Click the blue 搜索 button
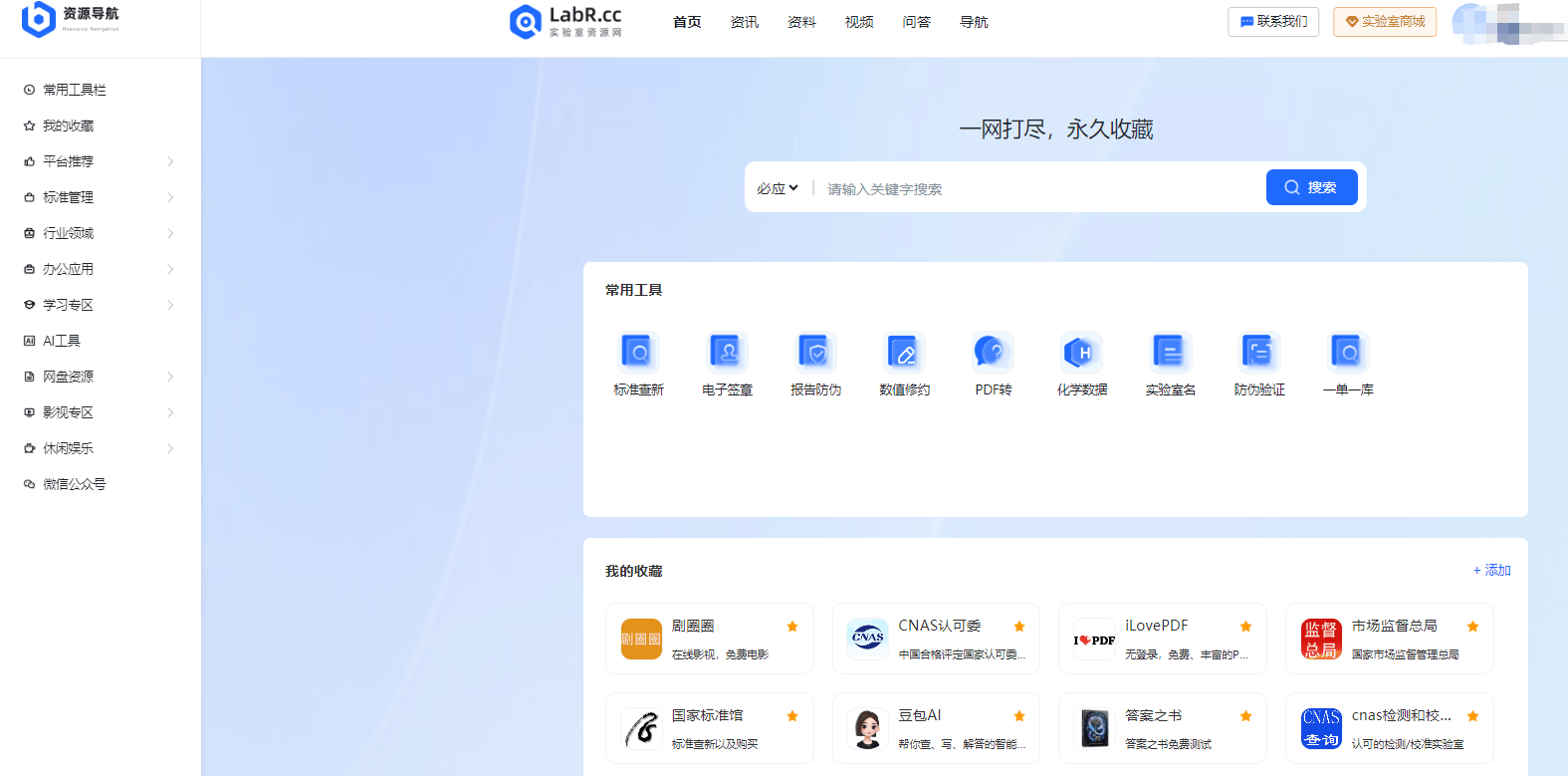The image size is (1568, 776). tap(1311, 187)
